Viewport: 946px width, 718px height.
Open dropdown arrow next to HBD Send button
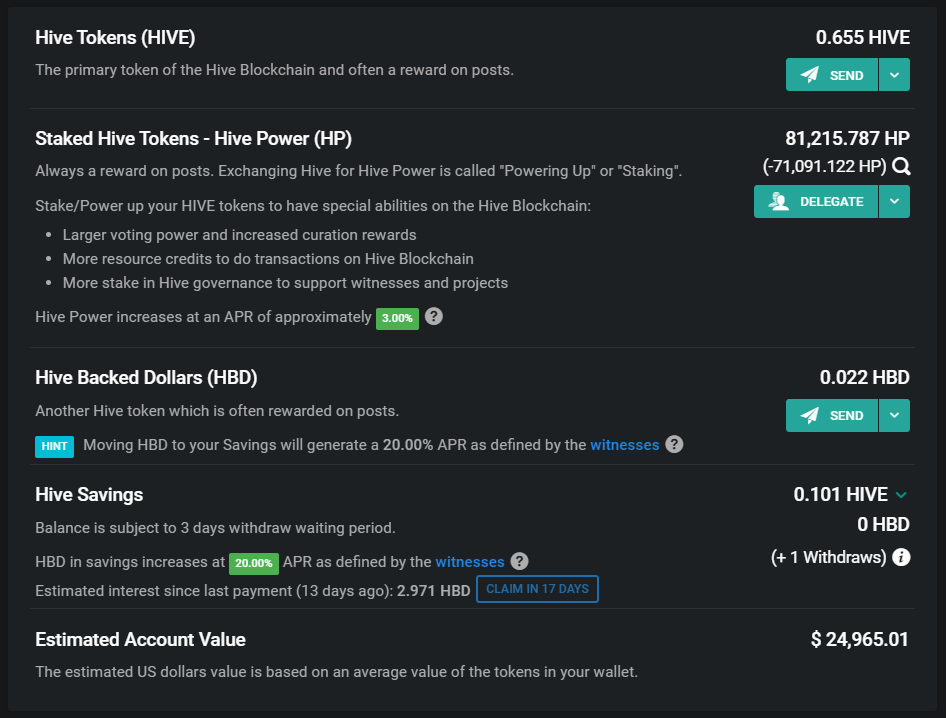click(895, 415)
